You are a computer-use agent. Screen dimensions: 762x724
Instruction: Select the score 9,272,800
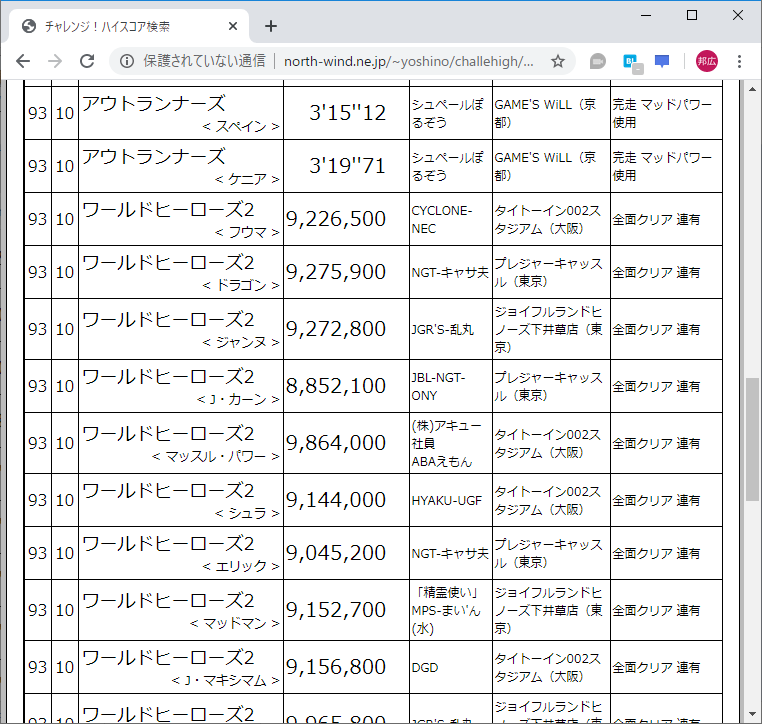pos(336,329)
